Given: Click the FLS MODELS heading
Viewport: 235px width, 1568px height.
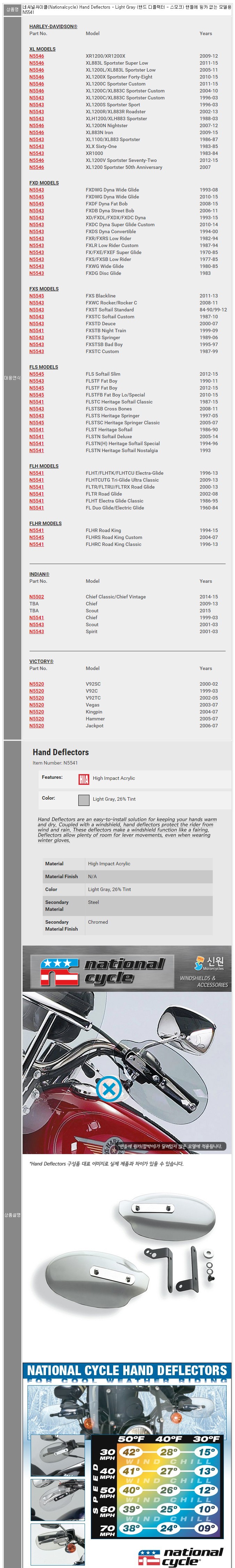Looking at the screenshot, I should pos(43,367).
